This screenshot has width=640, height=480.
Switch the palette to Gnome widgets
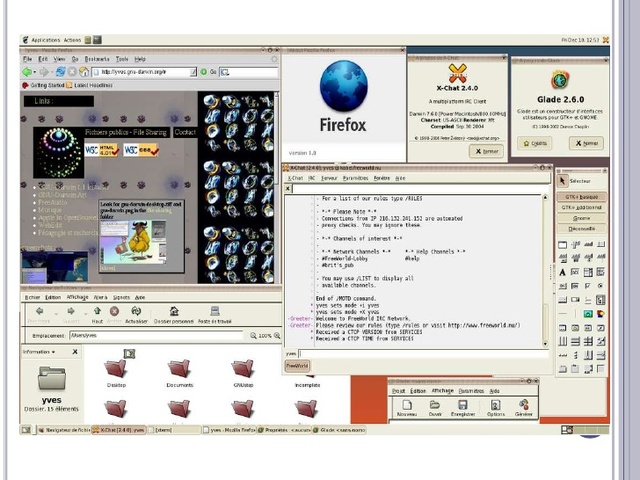coord(581,218)
